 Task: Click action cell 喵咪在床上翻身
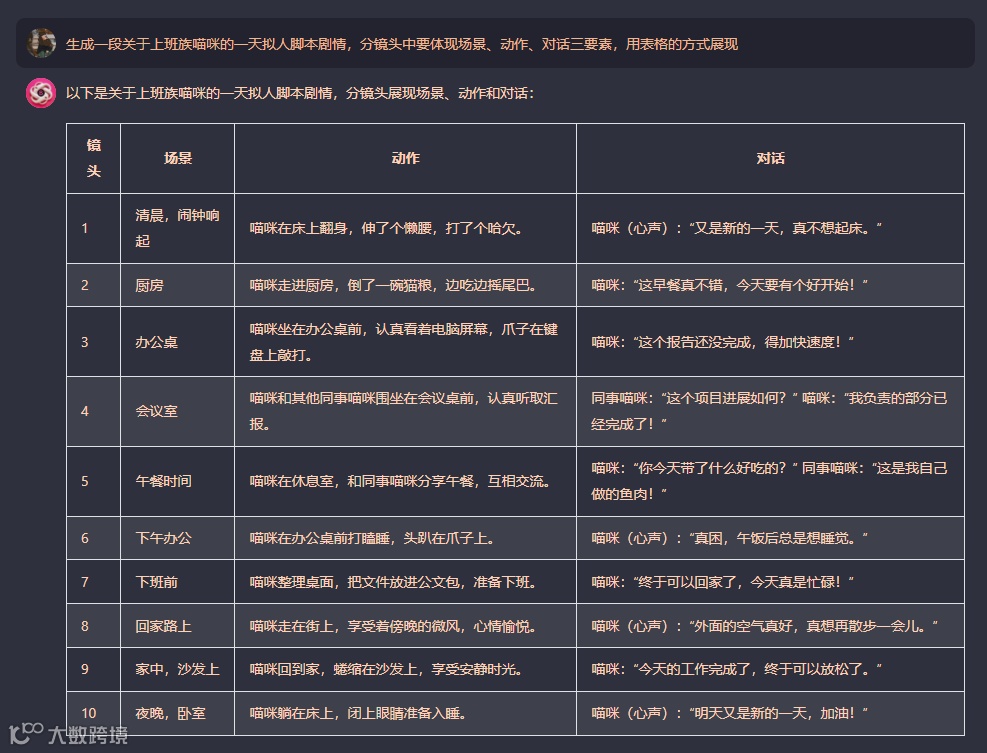point(405,228)
